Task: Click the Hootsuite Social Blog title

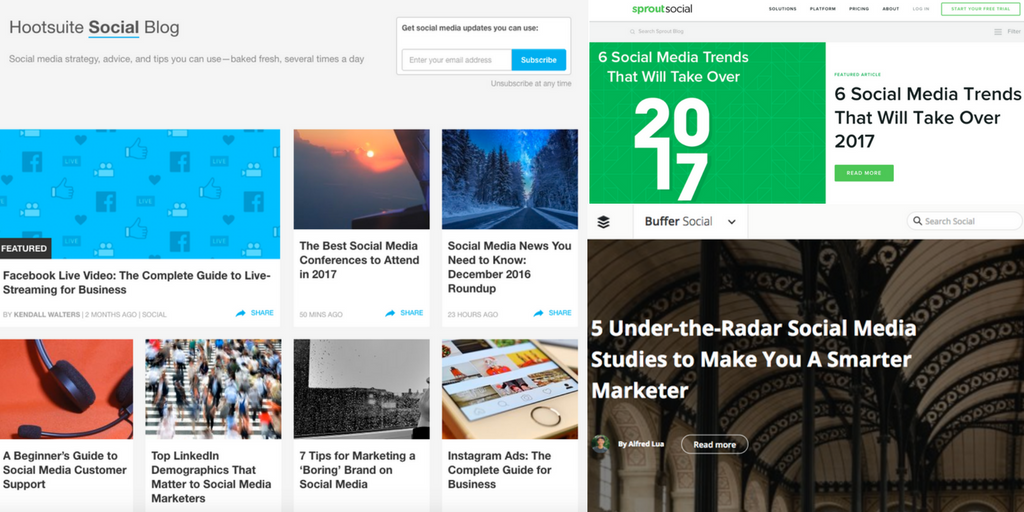Action: (x=94, y=27)
